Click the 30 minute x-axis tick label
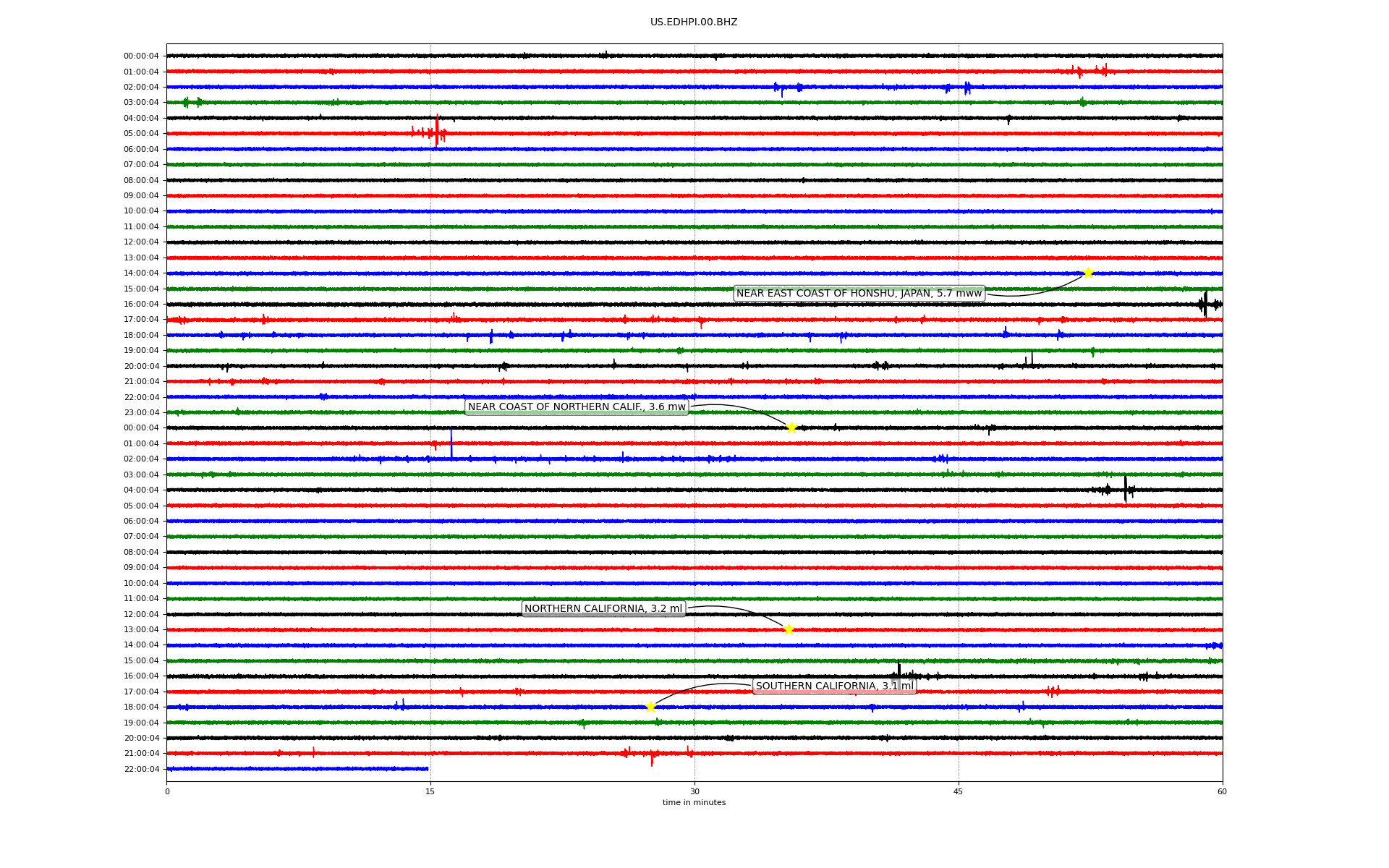Viewport: 1389px width, 868px height. [x=694, y=791]
